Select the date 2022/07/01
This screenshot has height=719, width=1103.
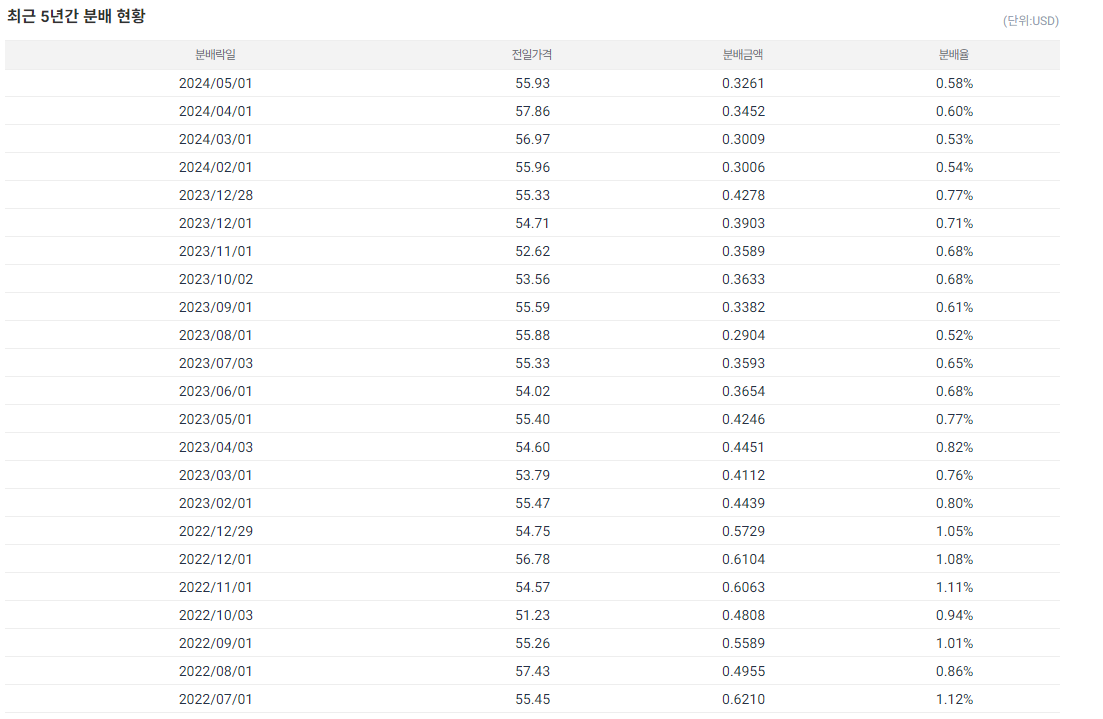click(215, 699)
